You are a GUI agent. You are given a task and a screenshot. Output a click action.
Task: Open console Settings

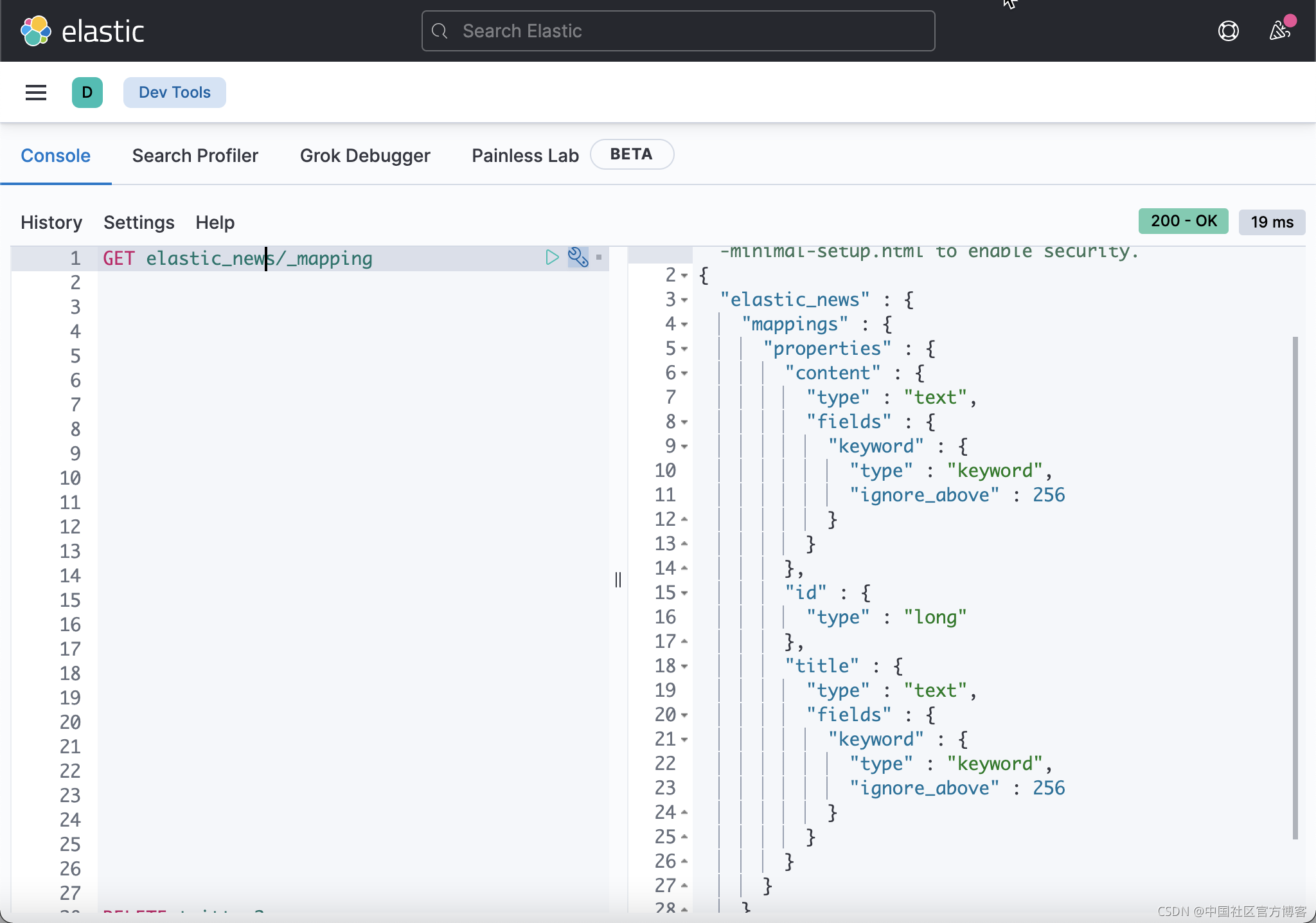pyautogui.click(x=139, y=222)
